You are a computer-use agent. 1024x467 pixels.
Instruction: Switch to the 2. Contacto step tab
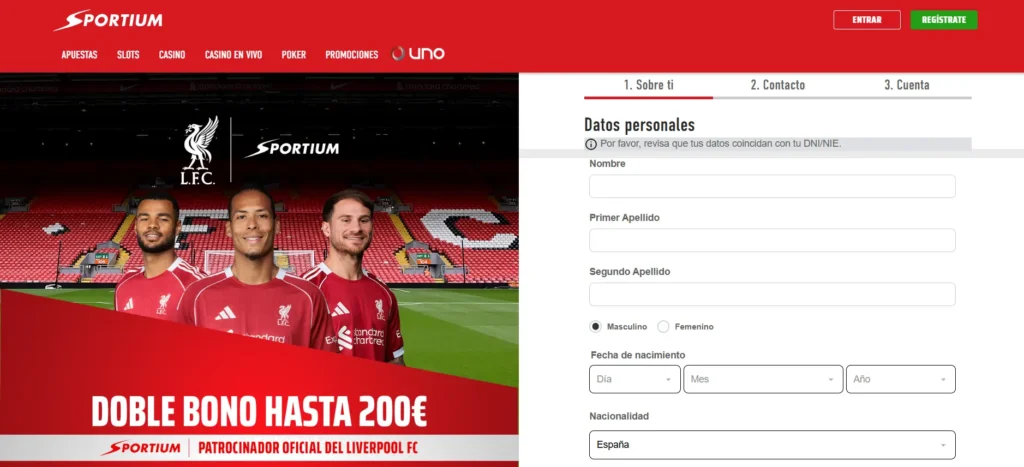tap(777, 85)
